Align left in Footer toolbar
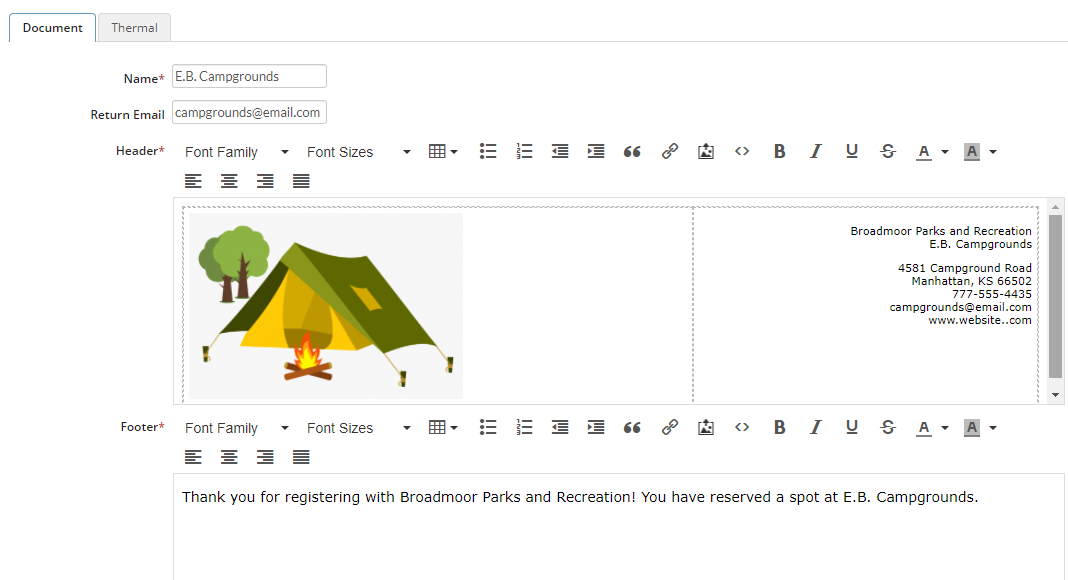1068x580 pixels. coord(193,457)
